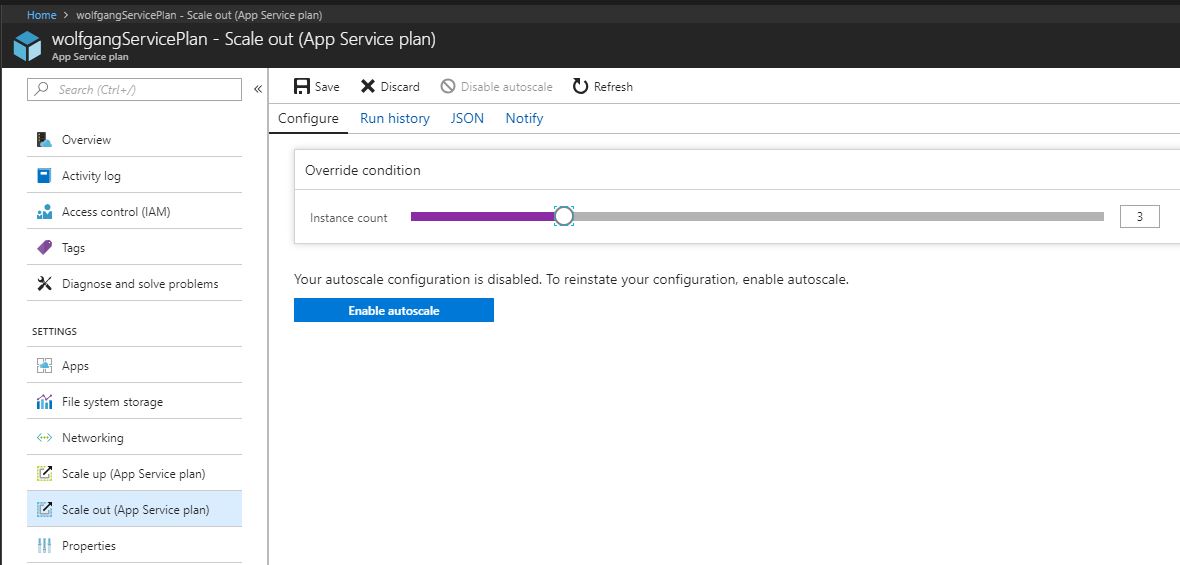Switch to the Notify tab
Viewport: 1180px width, 565px height.
click(x=524, y=118)
